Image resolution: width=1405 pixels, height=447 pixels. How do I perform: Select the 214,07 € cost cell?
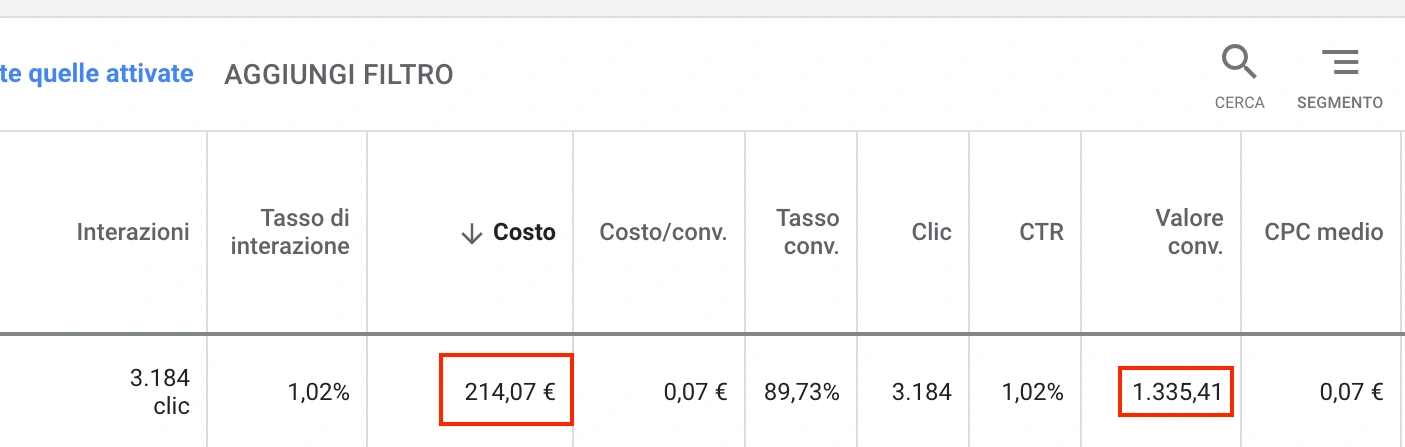click(509, 392)
